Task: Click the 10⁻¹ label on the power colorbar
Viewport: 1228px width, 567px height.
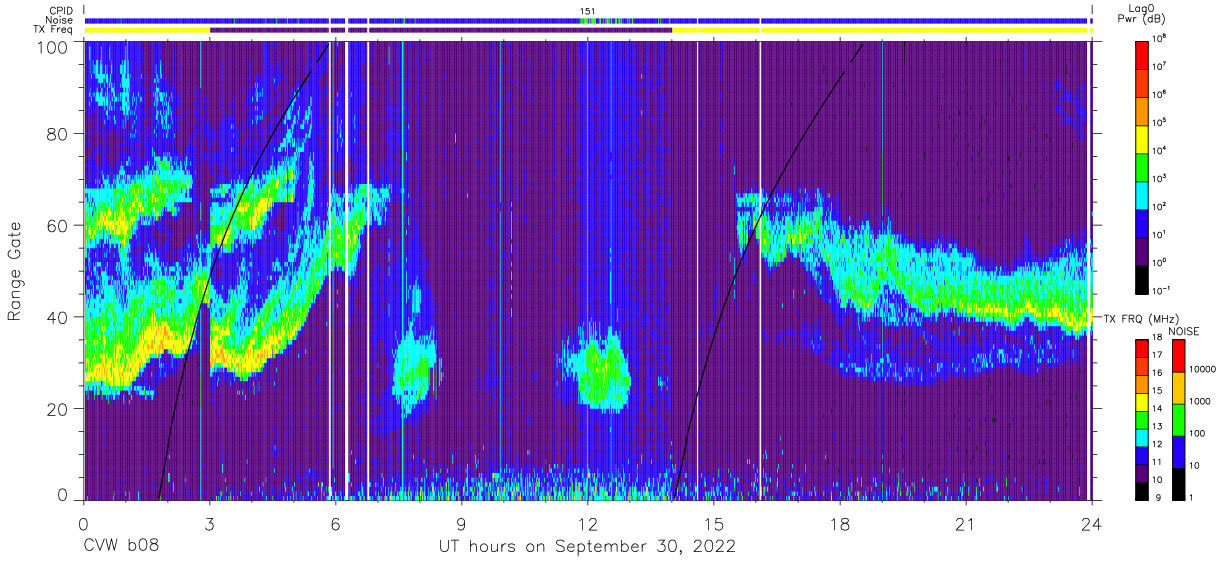Action: point(1162,291)
